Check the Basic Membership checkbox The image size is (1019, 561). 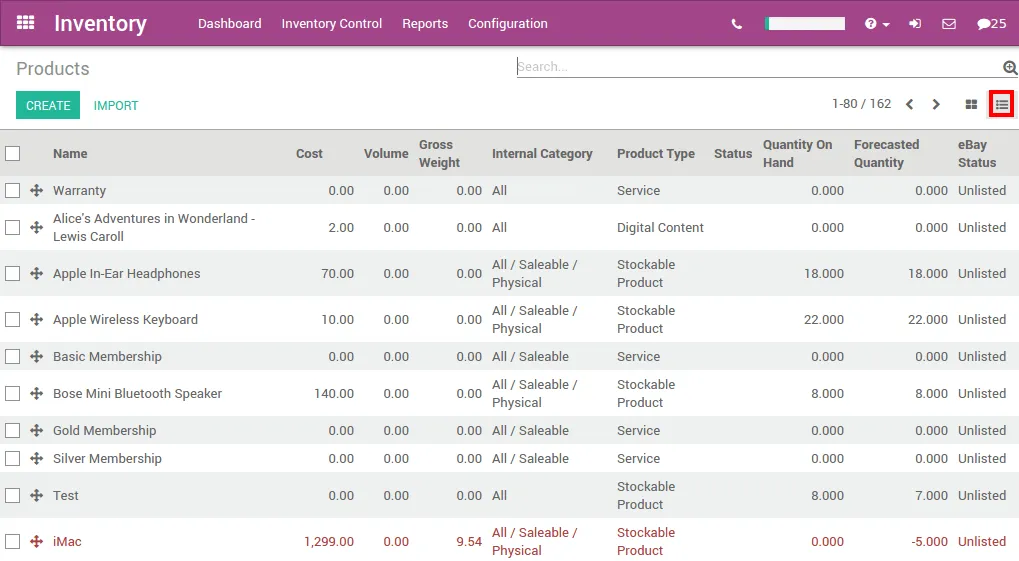coord(12,357)
